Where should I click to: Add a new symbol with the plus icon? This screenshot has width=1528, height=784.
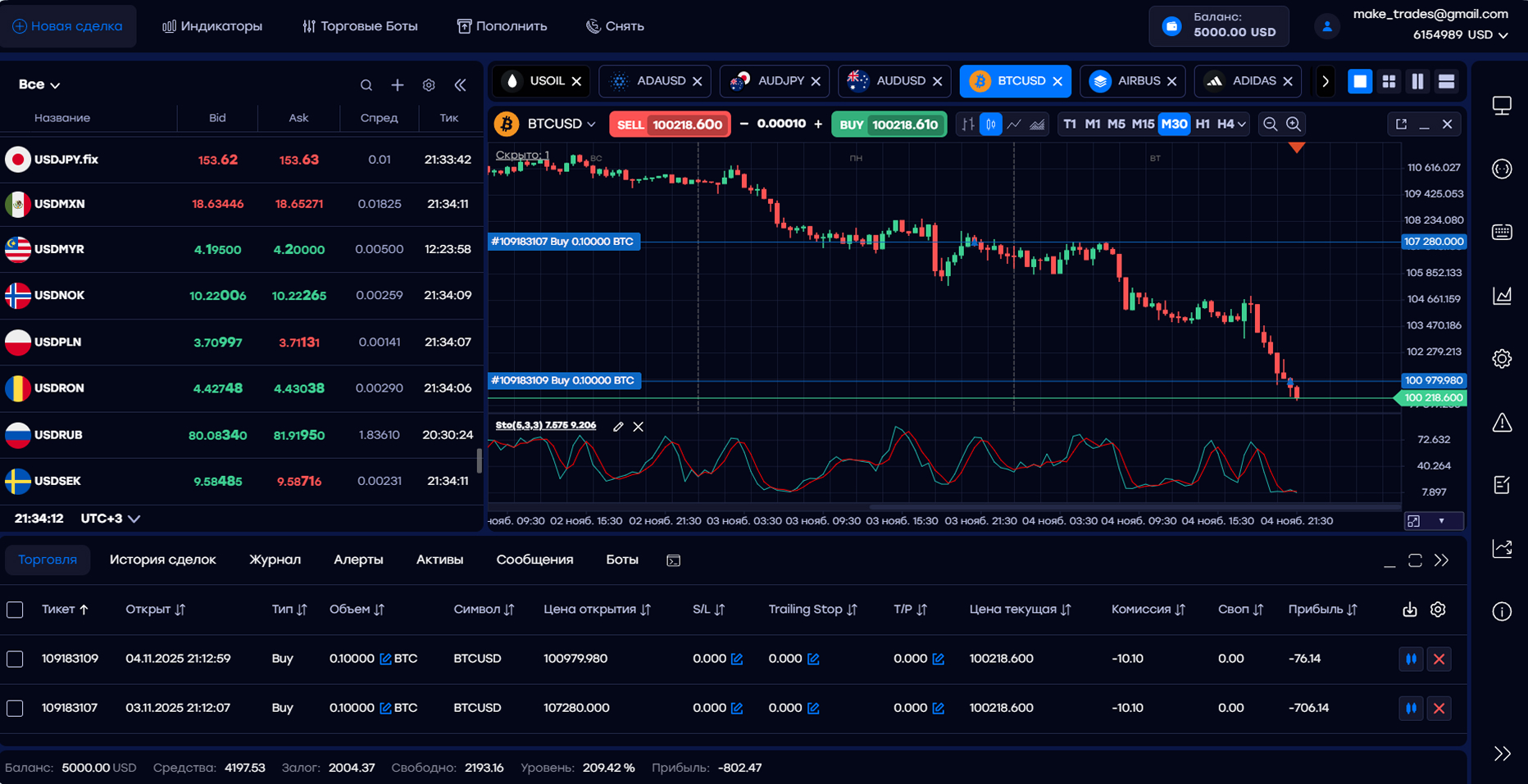coord(398,85)
